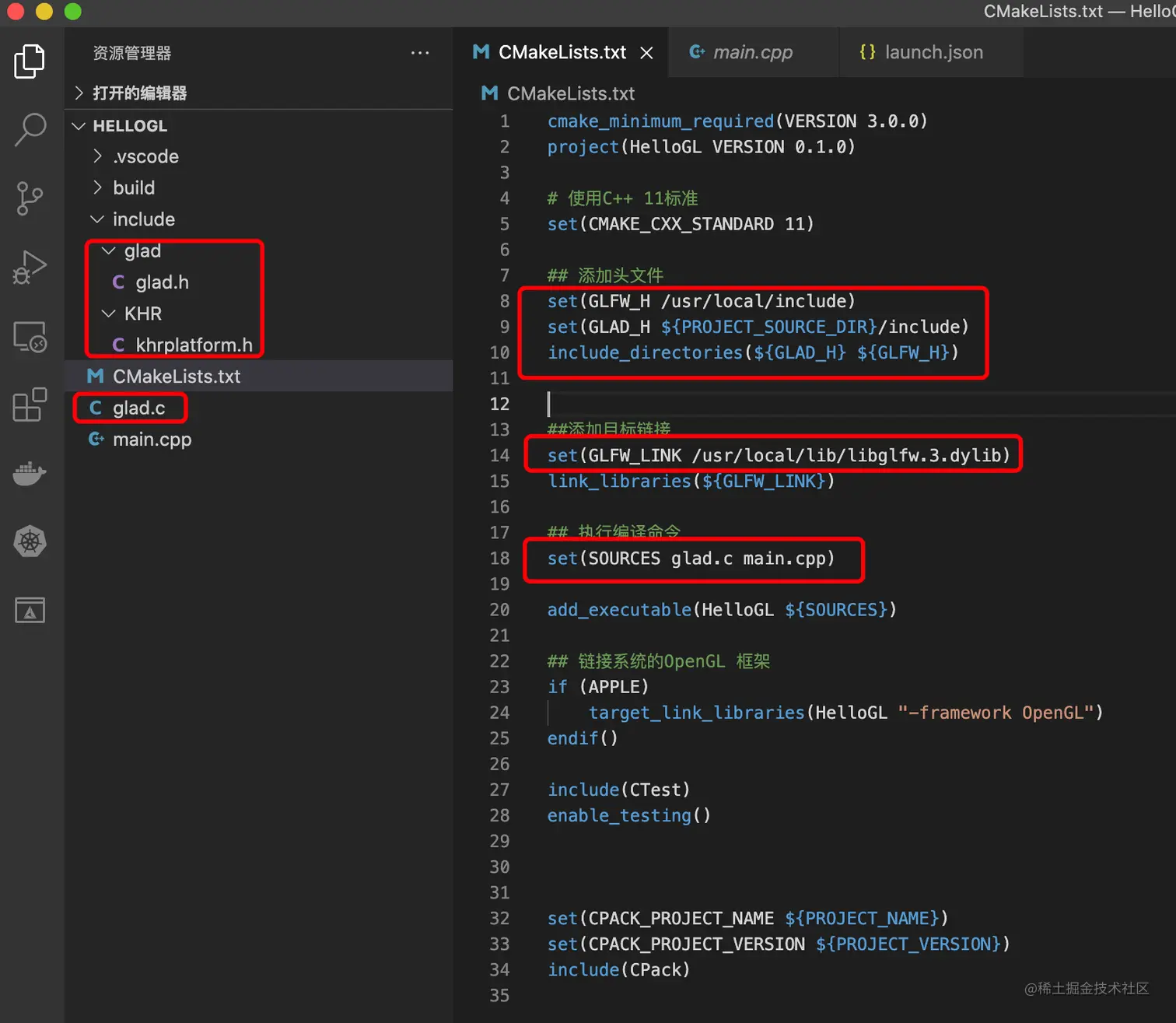Click the set(GLFW_H /usr/local/include) line
Image resolution: width=1176 pixels, height=1023 pixels.
701,301
